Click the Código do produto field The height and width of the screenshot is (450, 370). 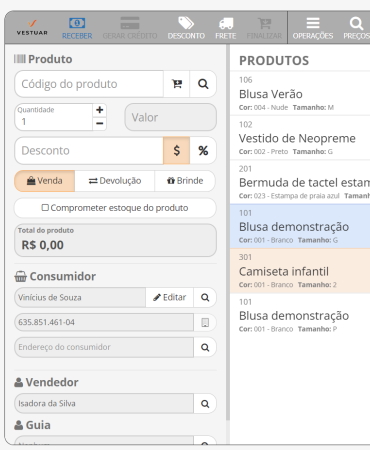tap(89, 84)
